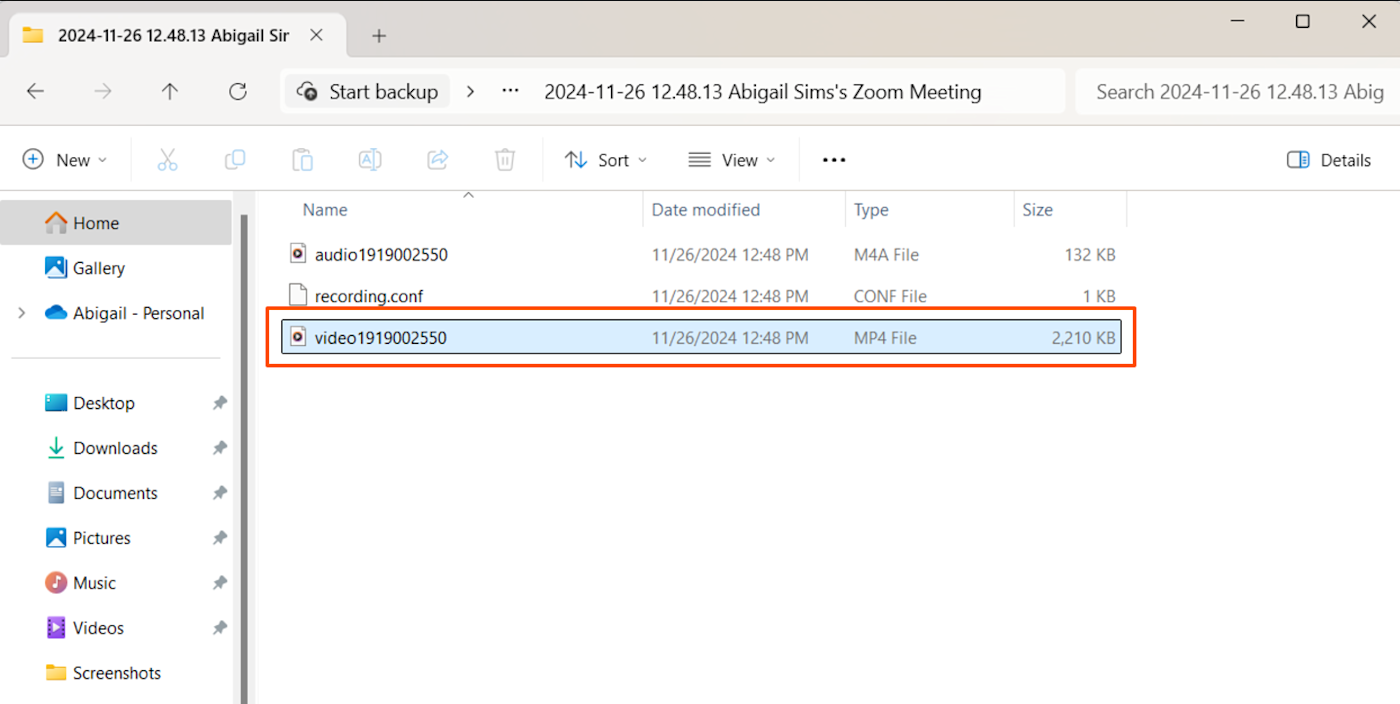Open the See more three-dots menu
1400x704 pixels.
(834, 160)
